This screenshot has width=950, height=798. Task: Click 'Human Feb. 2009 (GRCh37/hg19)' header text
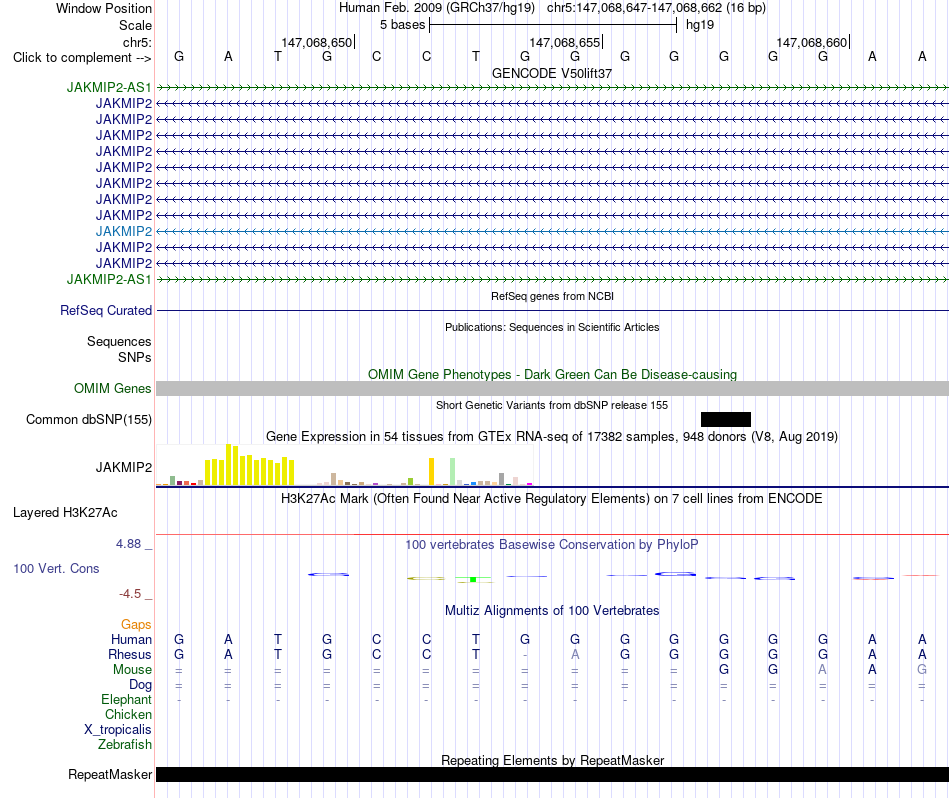click(437, 8)
